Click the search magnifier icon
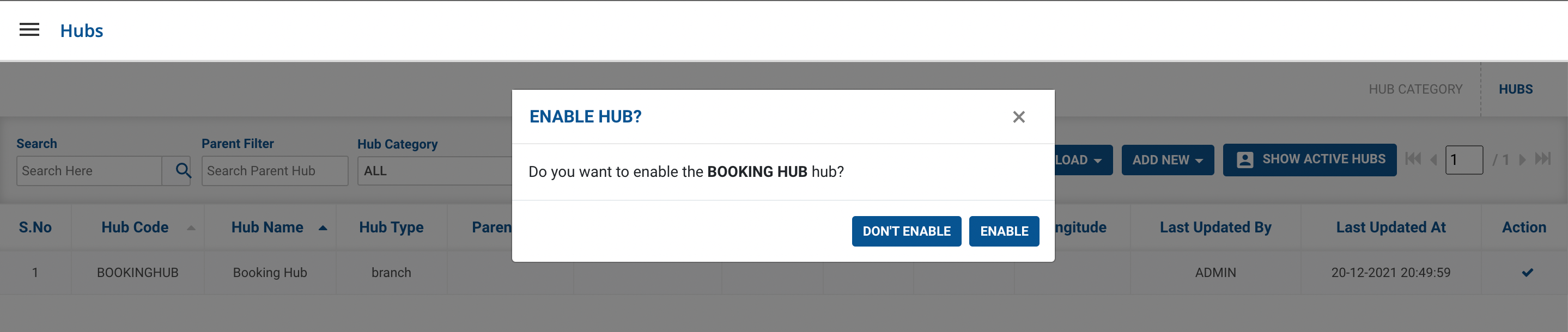Screen dimensions: 1568x332 click(182, 171)
